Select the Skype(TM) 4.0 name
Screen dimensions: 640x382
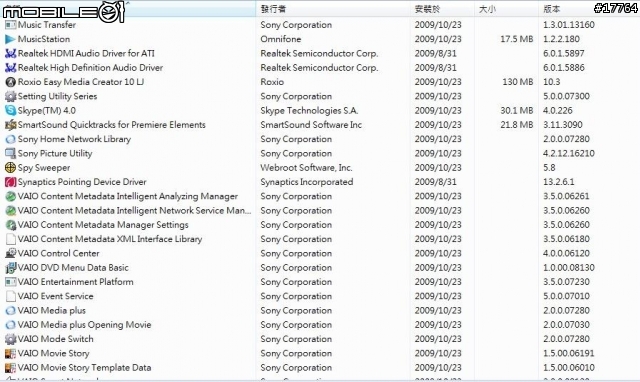(x=47, y=111)
